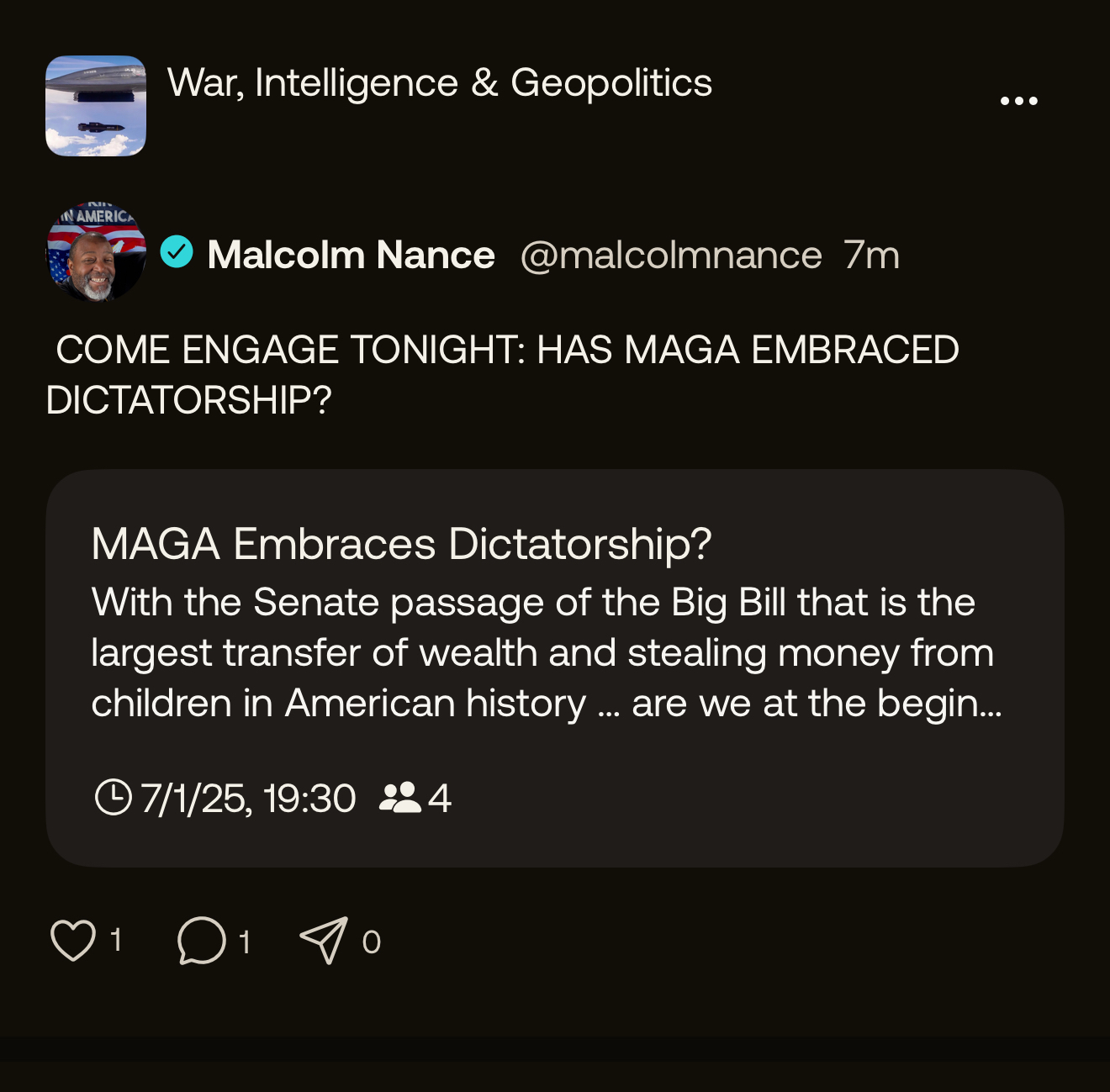Open the War, Intelligence & Geopolitics channel avatar
Screen dimensions: 1110x1092
96,106
